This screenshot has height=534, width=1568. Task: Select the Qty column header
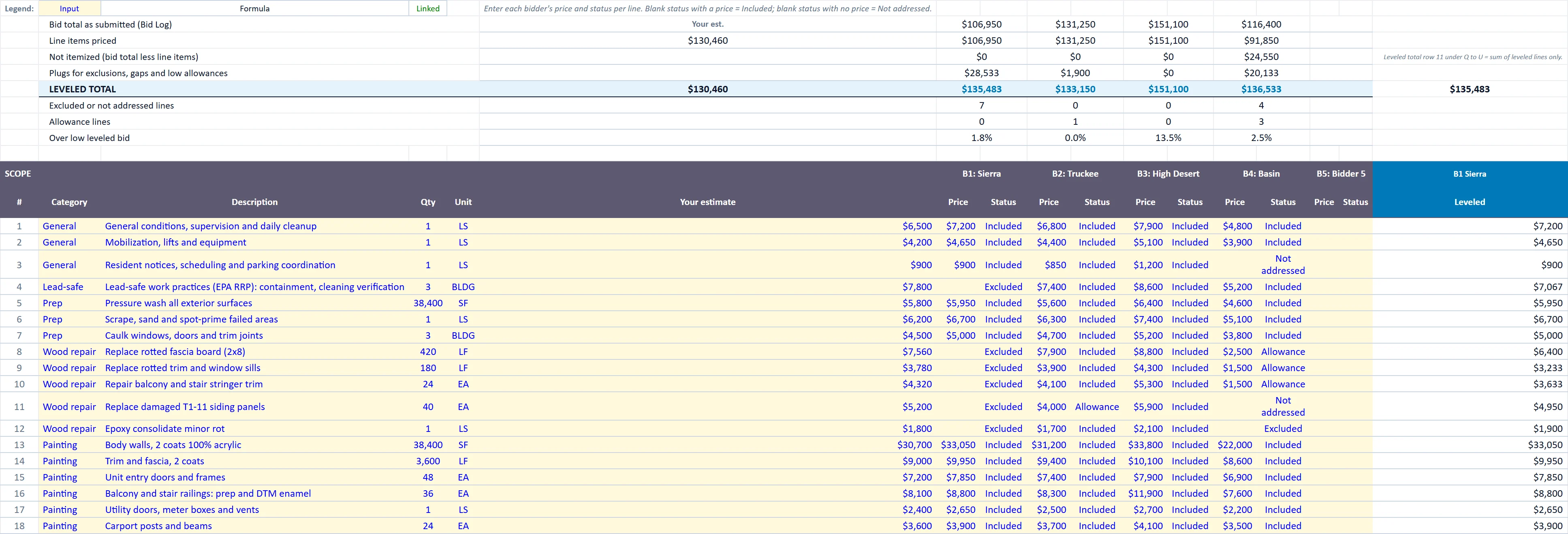[428, 202]
